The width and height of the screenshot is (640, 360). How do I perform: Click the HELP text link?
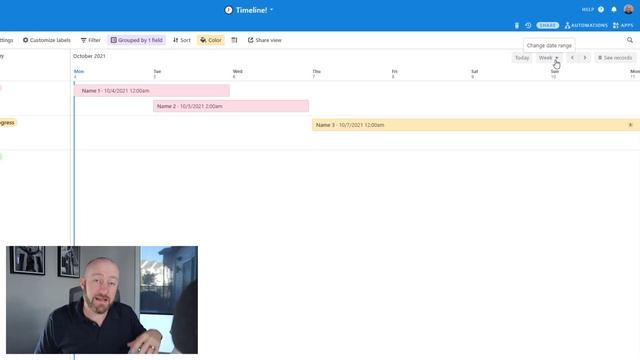pyautogui.click(x=588, y=9)
